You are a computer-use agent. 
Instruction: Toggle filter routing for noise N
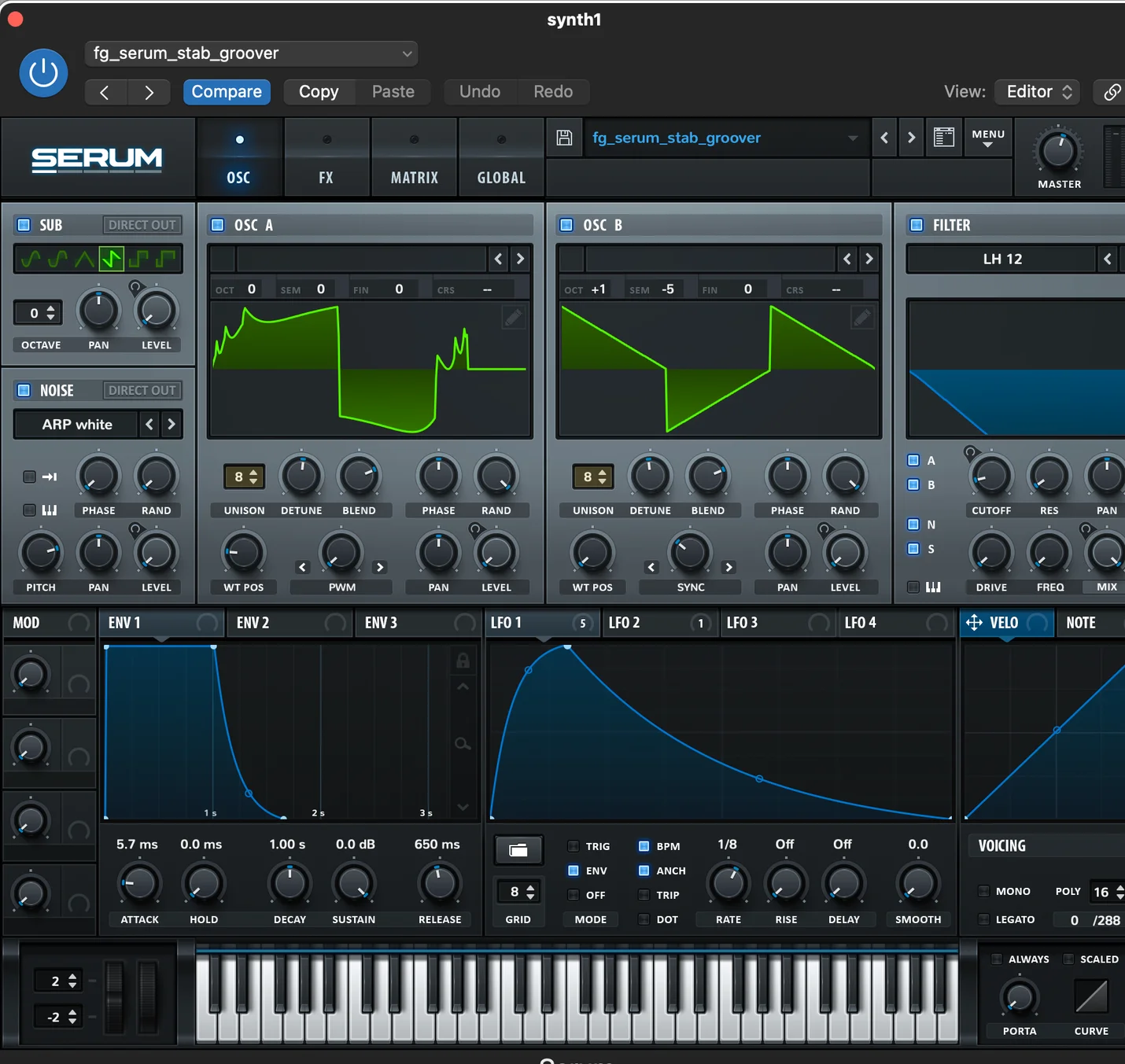click(913, 524)
